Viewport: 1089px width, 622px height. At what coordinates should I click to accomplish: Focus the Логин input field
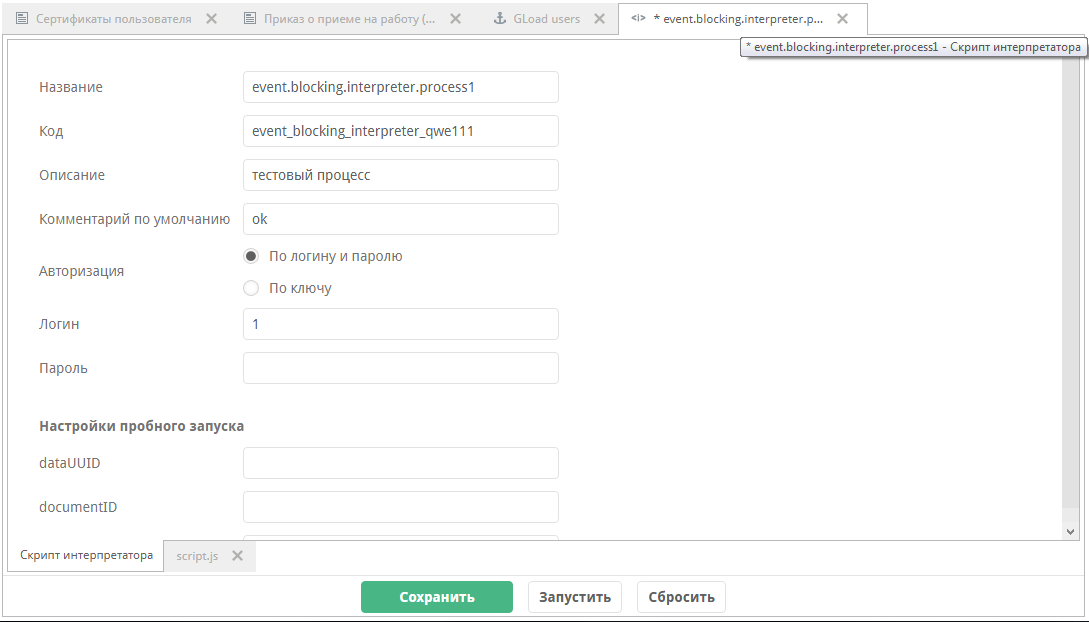tap(401, 324)
